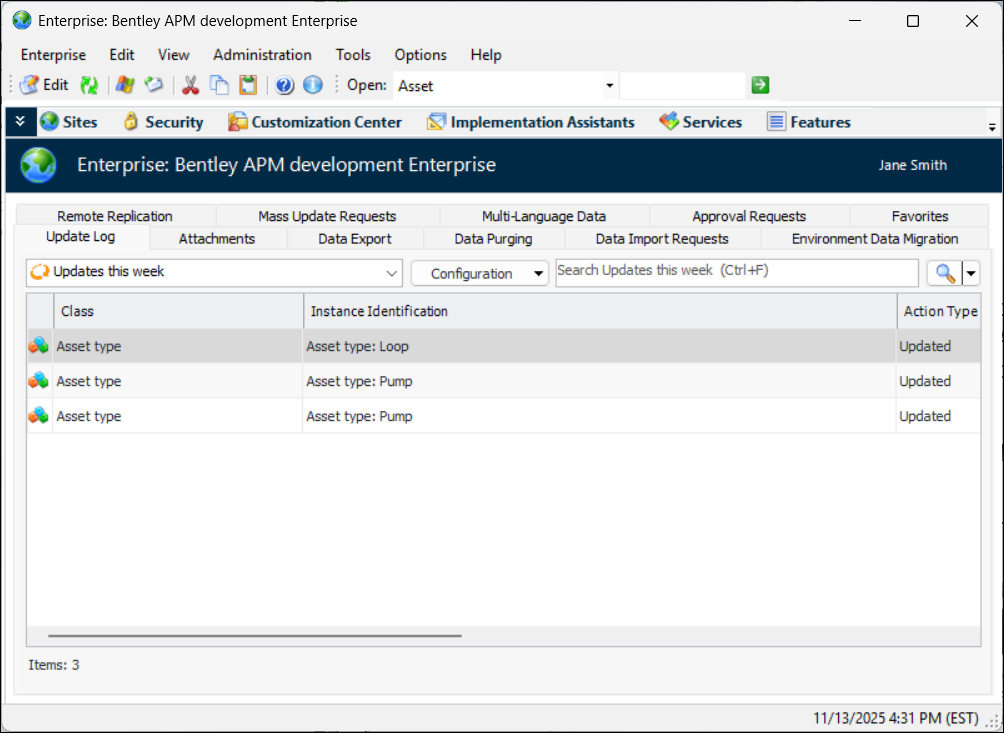Expand the Open Asset dropdown
Screen dimensions: 1004x733
tap(610, 86)
